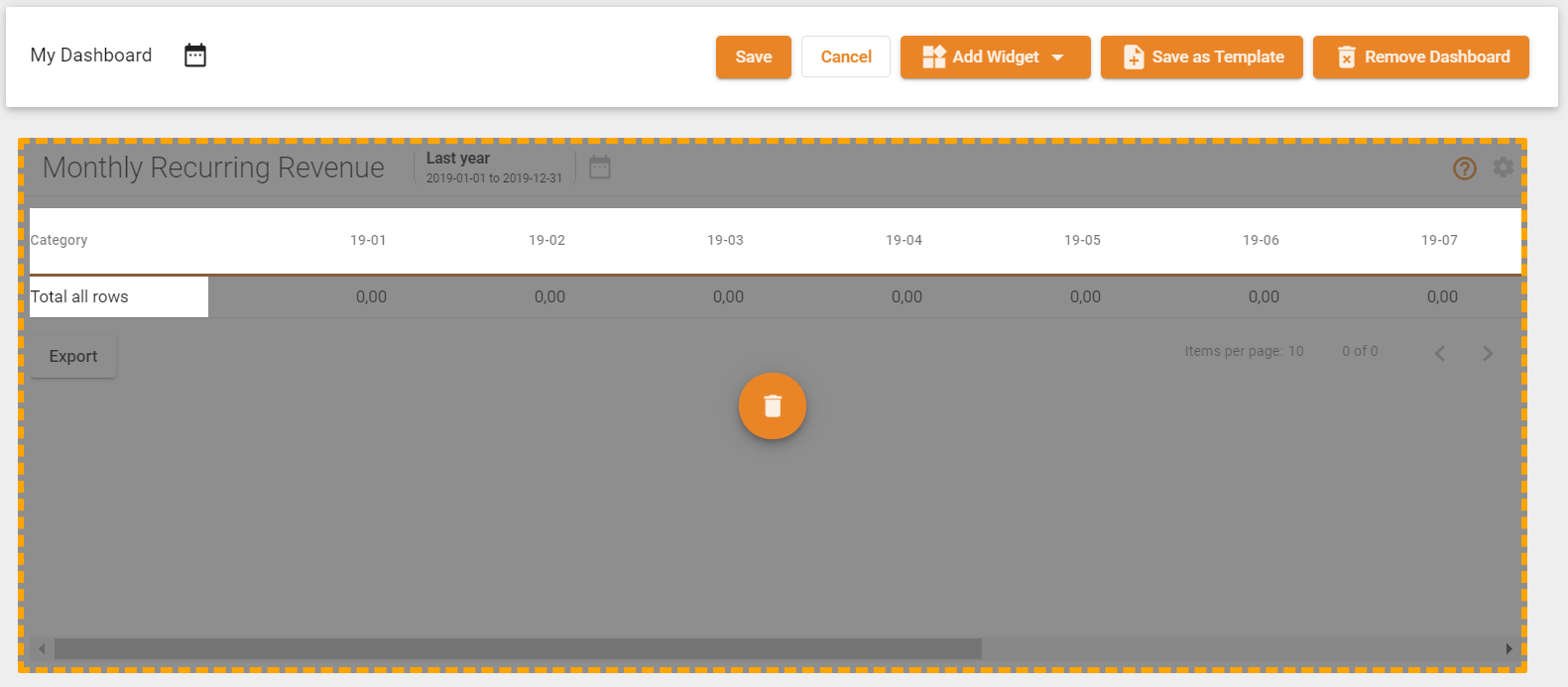The width and height of the screenshot is (1568, 687).
Task: Open the dashboard calendar icon beside My Dashboard
Action: [195, 56]
